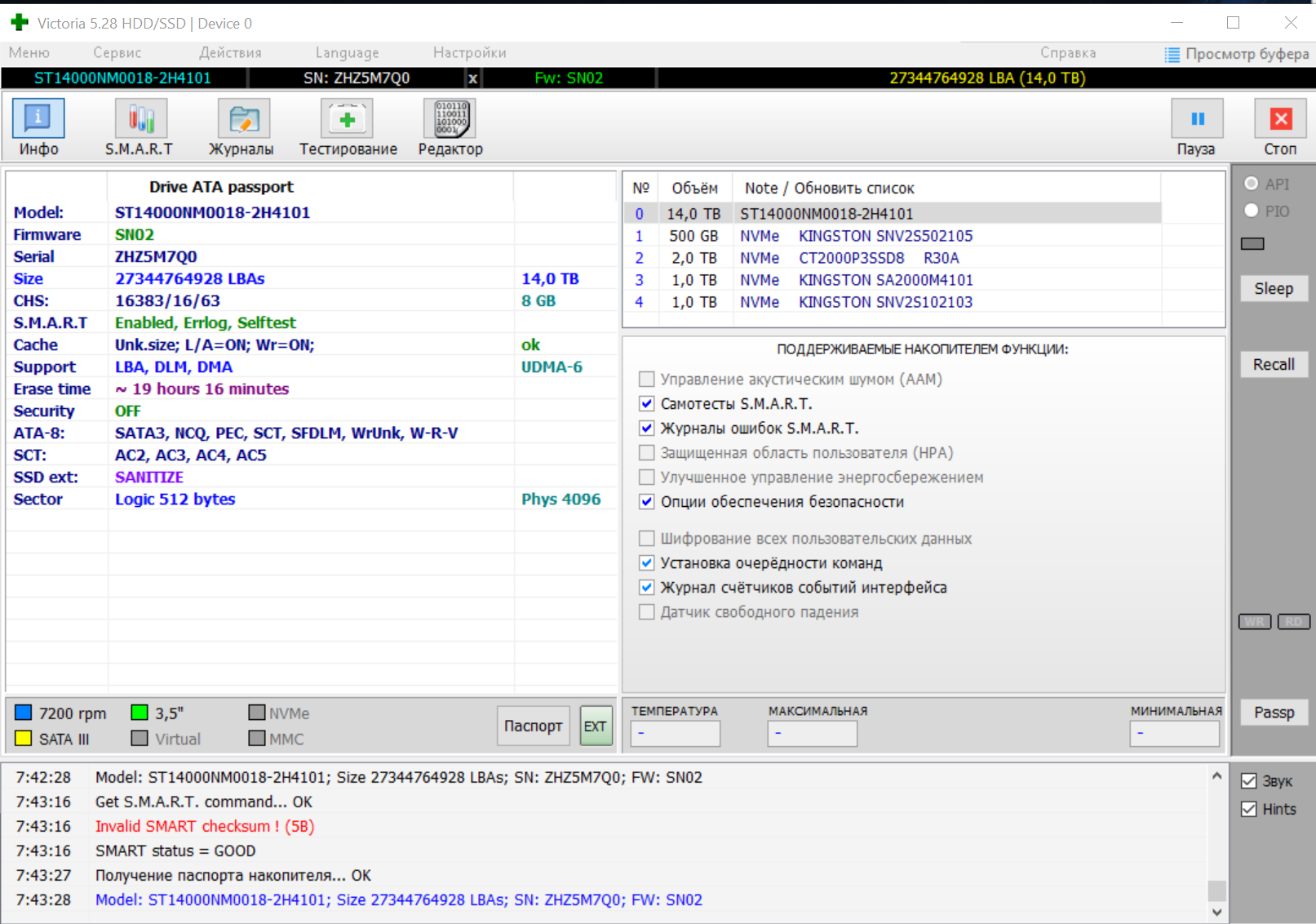Screen dimensions: 1316x924
Task: Open the Настройки menu
Action: tap(470, 52)
